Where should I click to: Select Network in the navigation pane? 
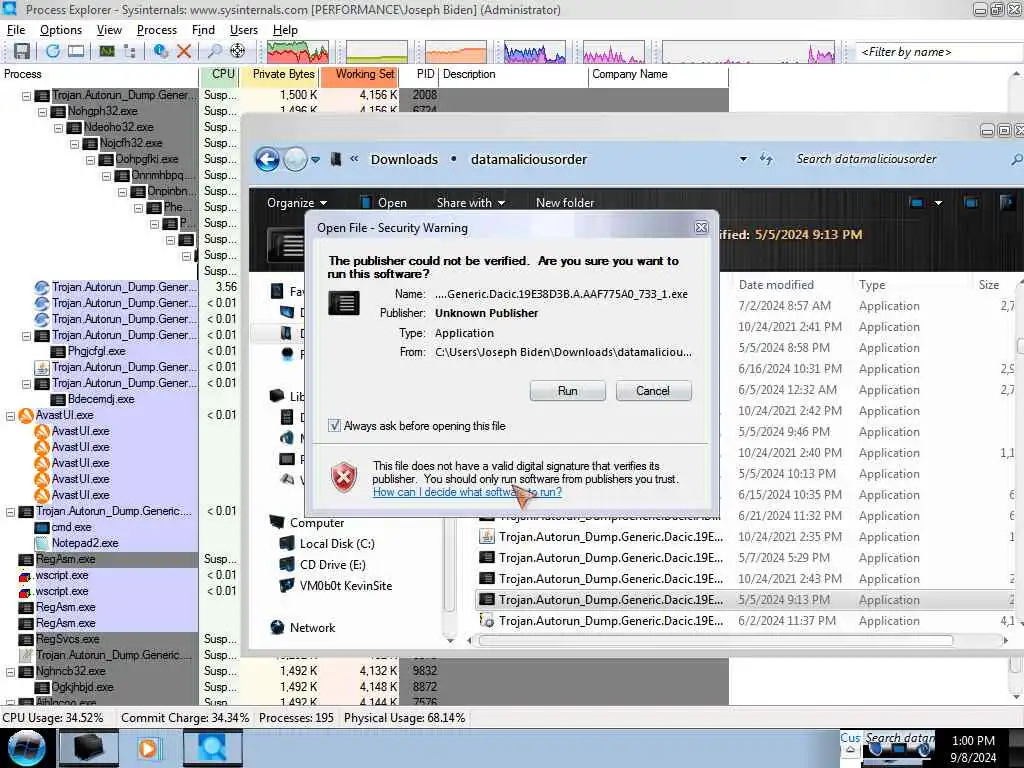pos(303,628)
